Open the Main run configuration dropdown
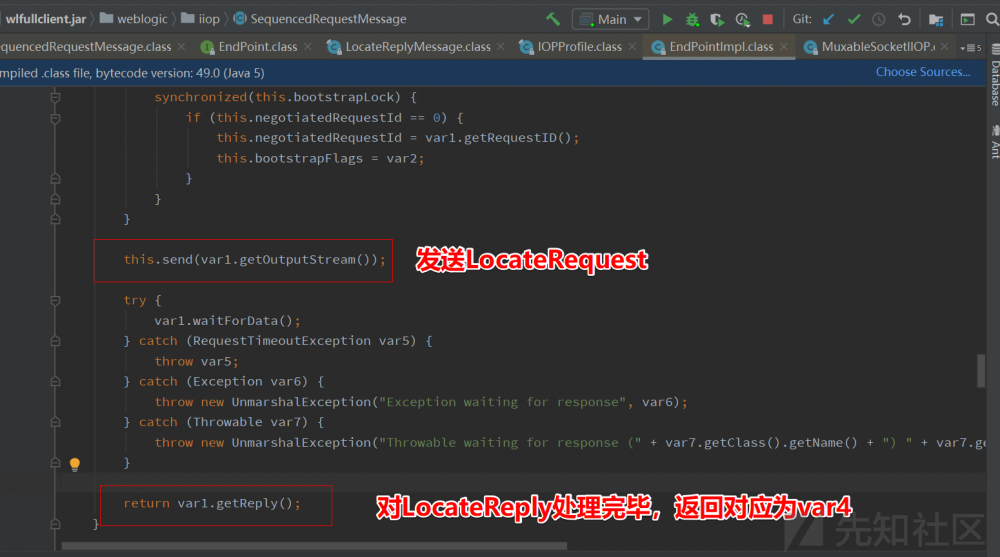 pyautogui.click(x=610, y=20)
